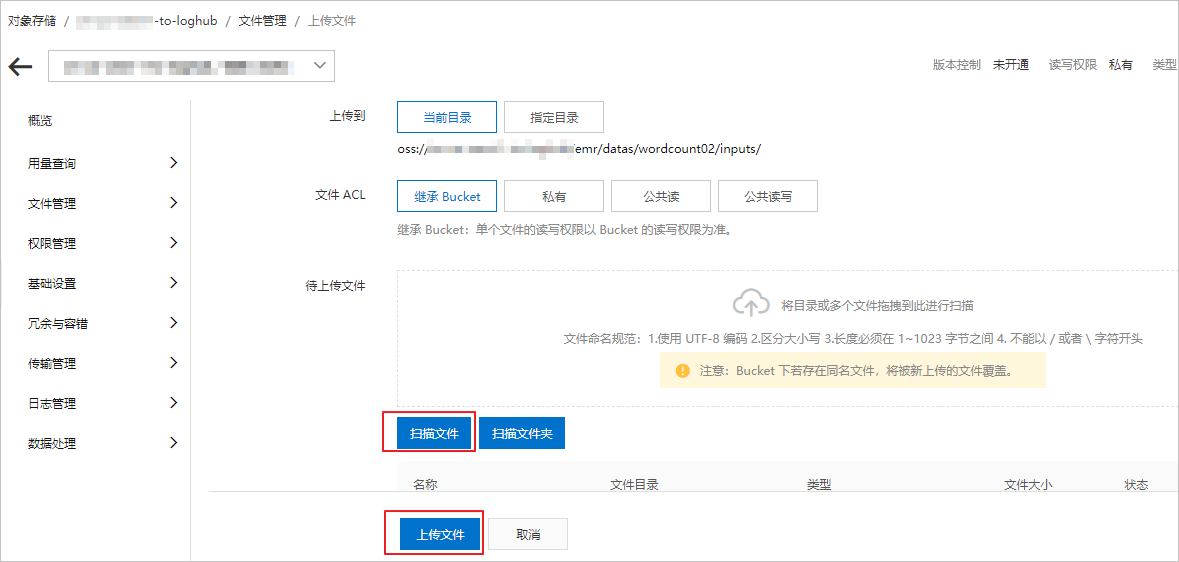This screenshot has height=562, width=1179.
Task: Choose 公共读写 file ACL option
Action: coord(768,196)
